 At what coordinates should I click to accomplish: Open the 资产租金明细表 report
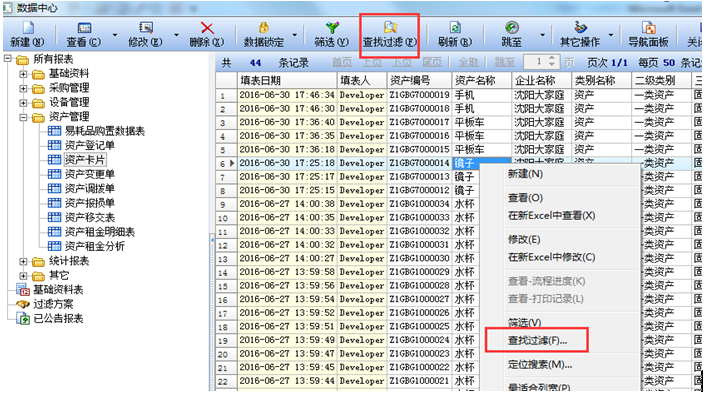tap(100, 232)
